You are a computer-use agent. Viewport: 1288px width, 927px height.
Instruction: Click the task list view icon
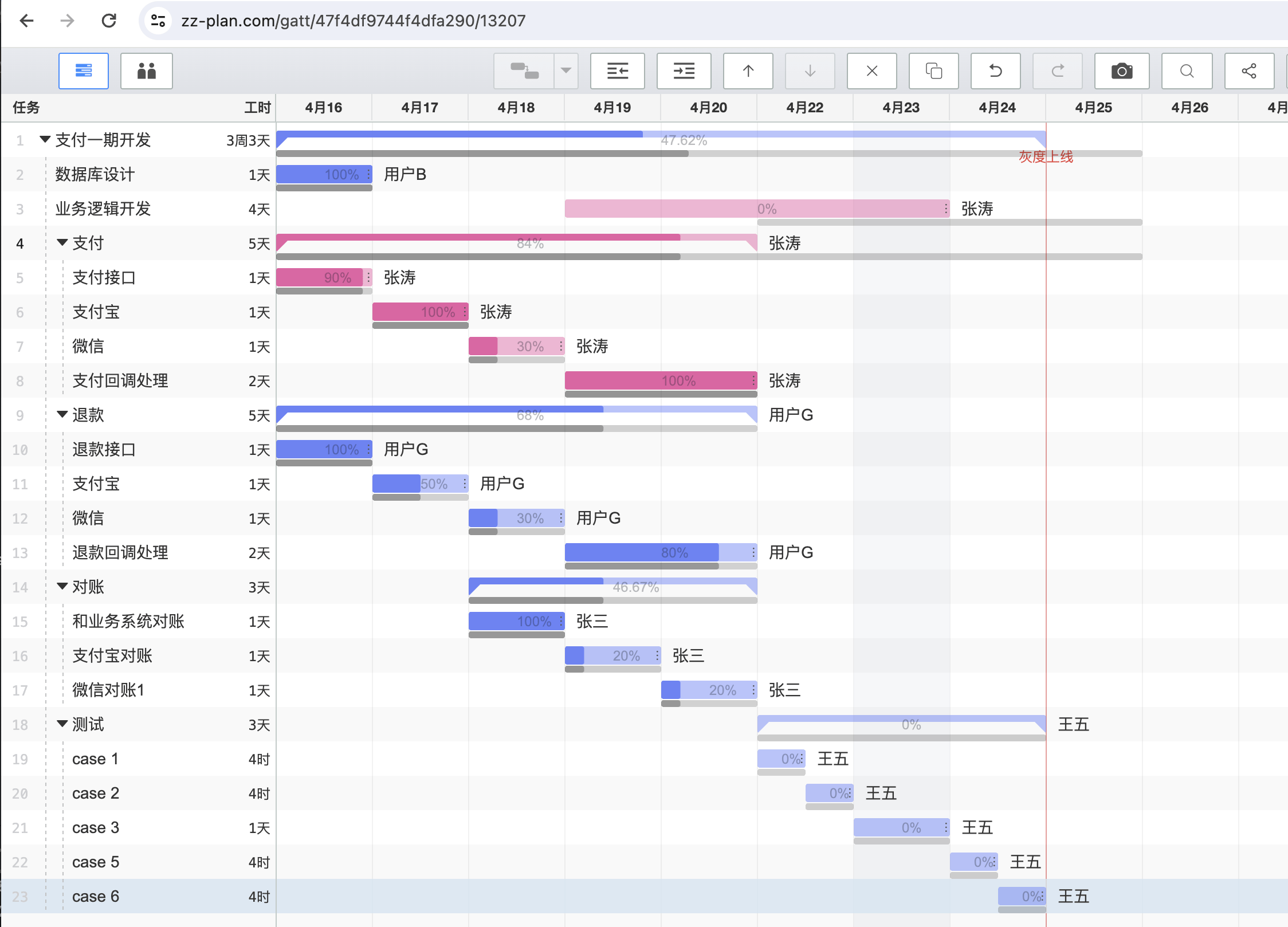pos(84,71)
